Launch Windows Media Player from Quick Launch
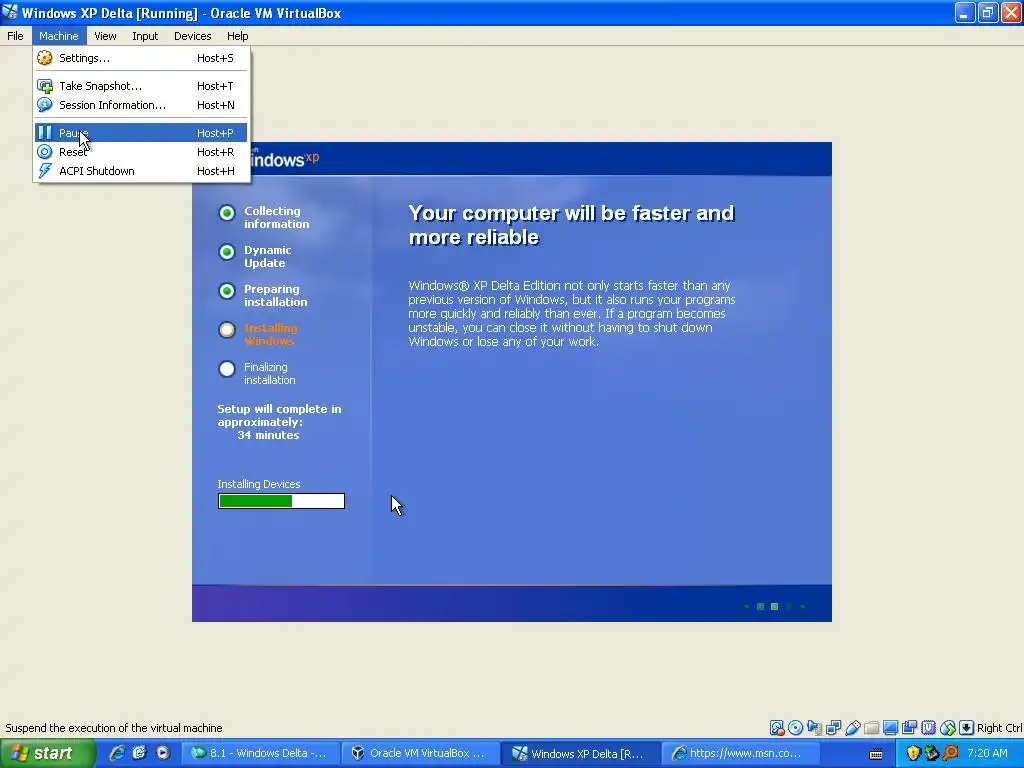 click(162, 753)
